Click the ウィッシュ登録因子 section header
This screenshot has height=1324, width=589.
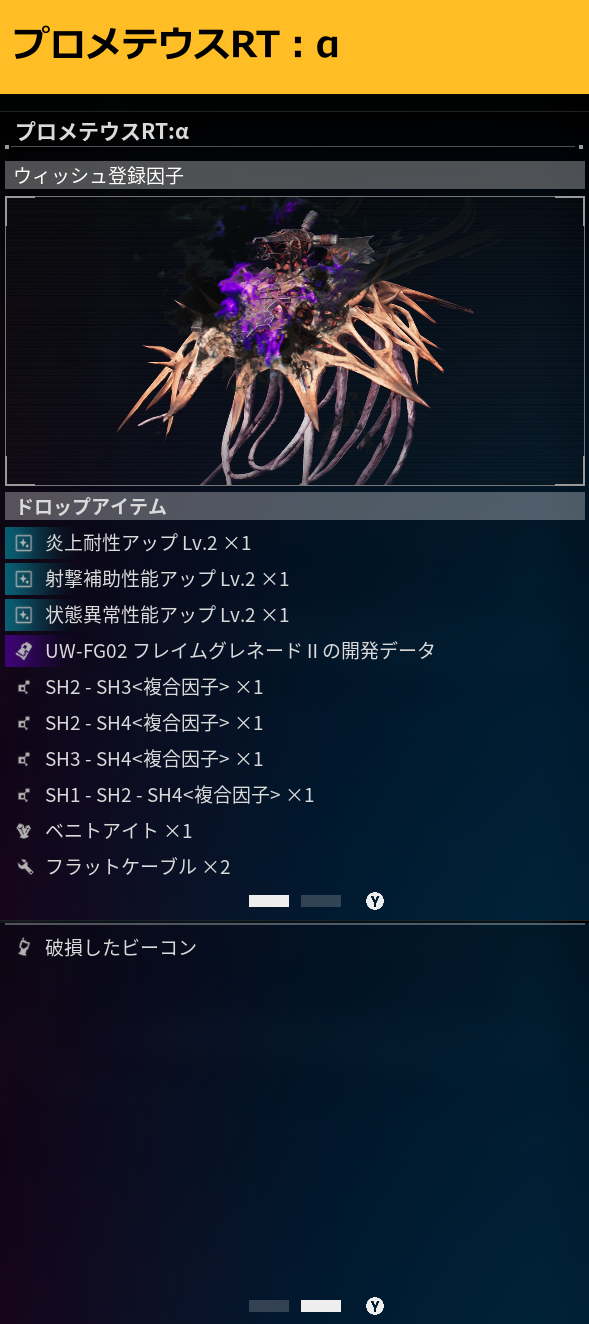(x=295, y=175)
